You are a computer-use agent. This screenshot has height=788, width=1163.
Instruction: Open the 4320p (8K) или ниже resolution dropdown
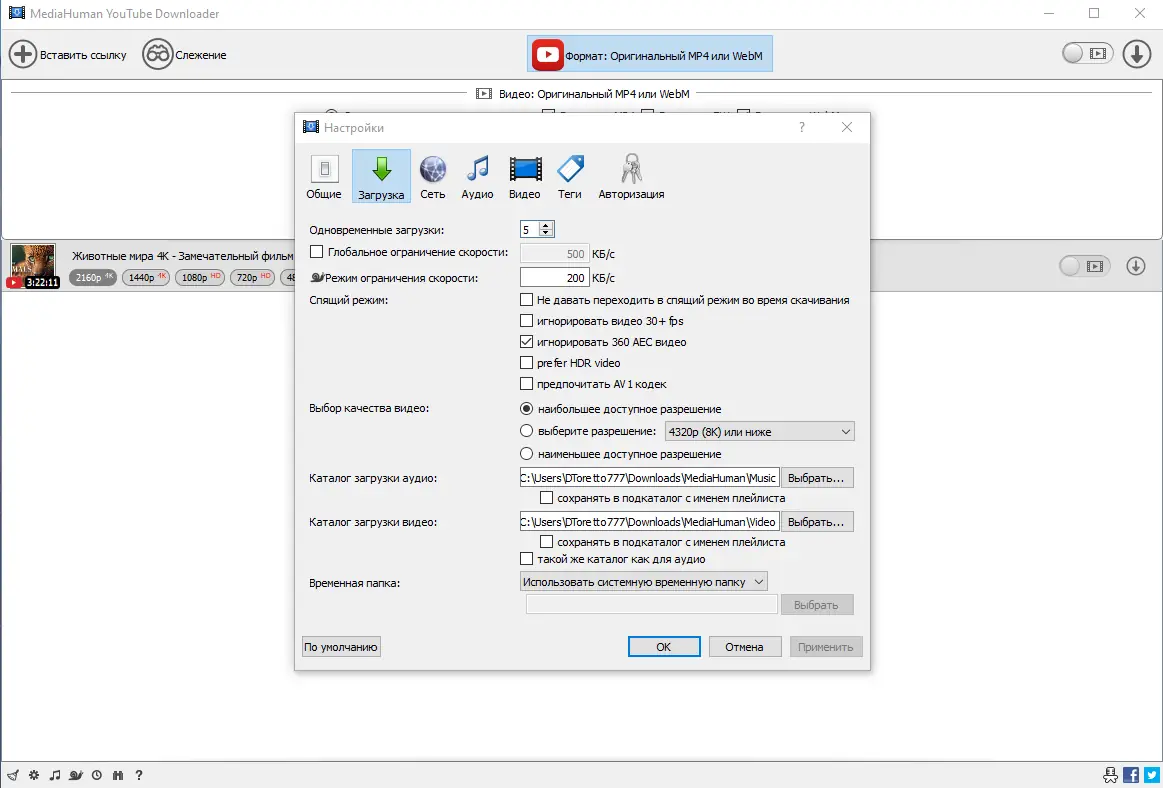[x=758, y=431]
